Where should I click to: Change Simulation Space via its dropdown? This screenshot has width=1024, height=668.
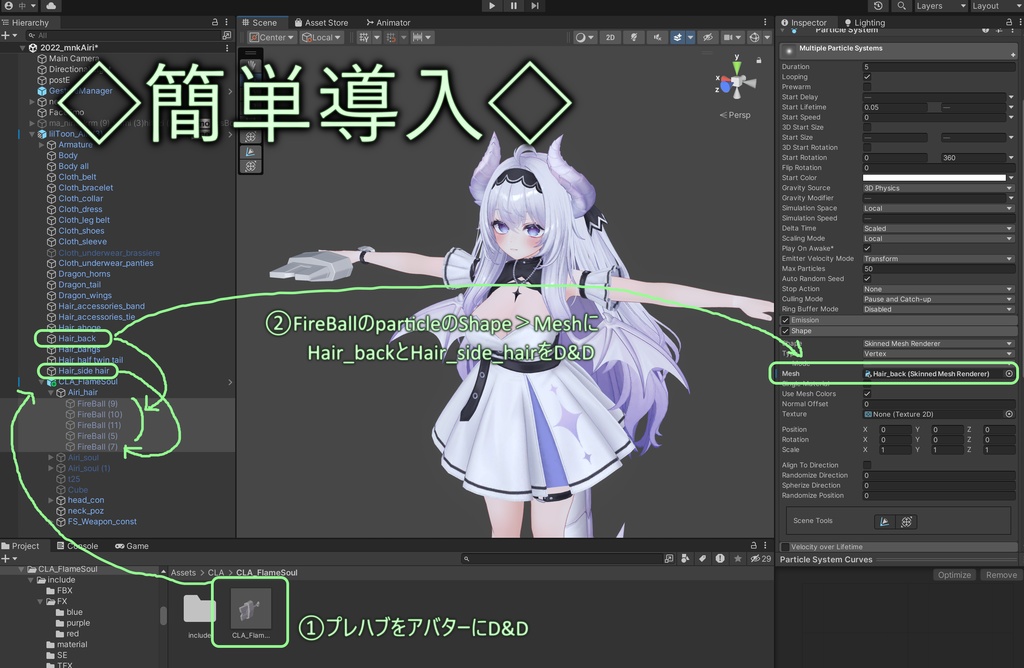(x=938, y=208)
